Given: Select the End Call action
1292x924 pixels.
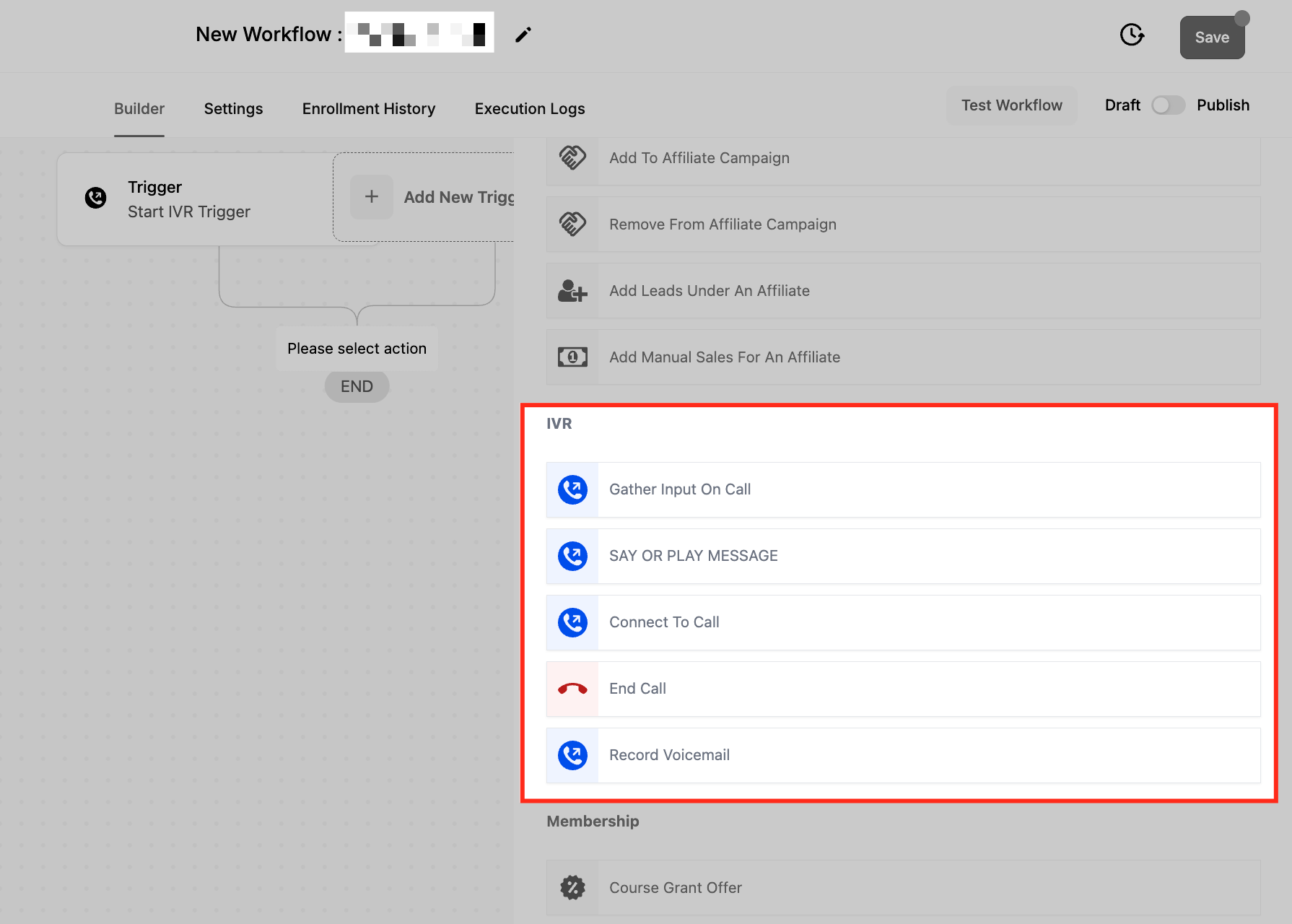Looking at the screenshot, I should [x=903, y=689].
